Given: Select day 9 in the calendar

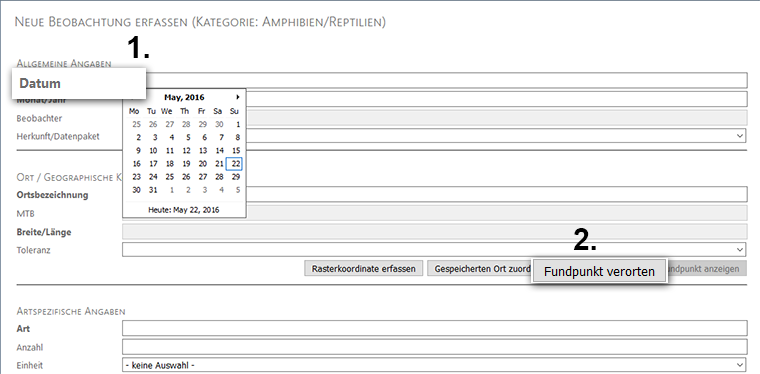Looking at the screenshot, I should point(138,151).
